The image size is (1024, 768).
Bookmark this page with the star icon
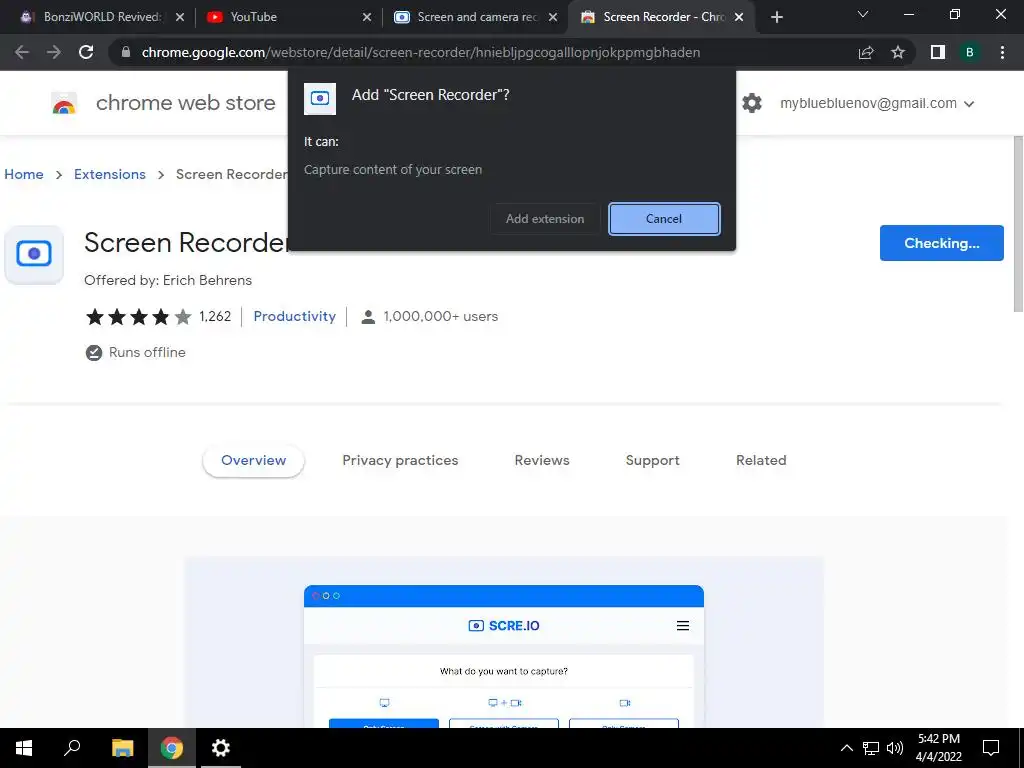tap(898, 52)
